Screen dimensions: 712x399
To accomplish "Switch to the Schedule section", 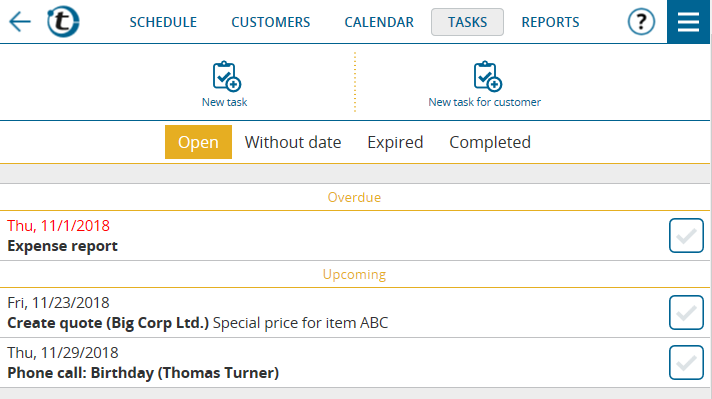I will [163, 22].
